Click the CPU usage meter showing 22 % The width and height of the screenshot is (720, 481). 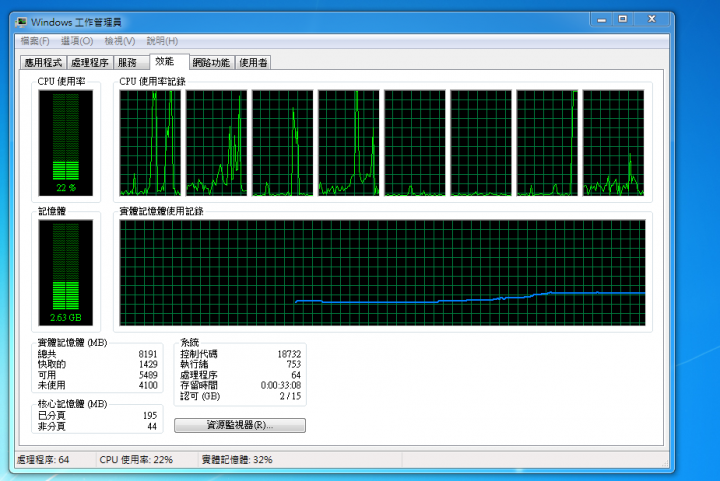pos(66,143)
